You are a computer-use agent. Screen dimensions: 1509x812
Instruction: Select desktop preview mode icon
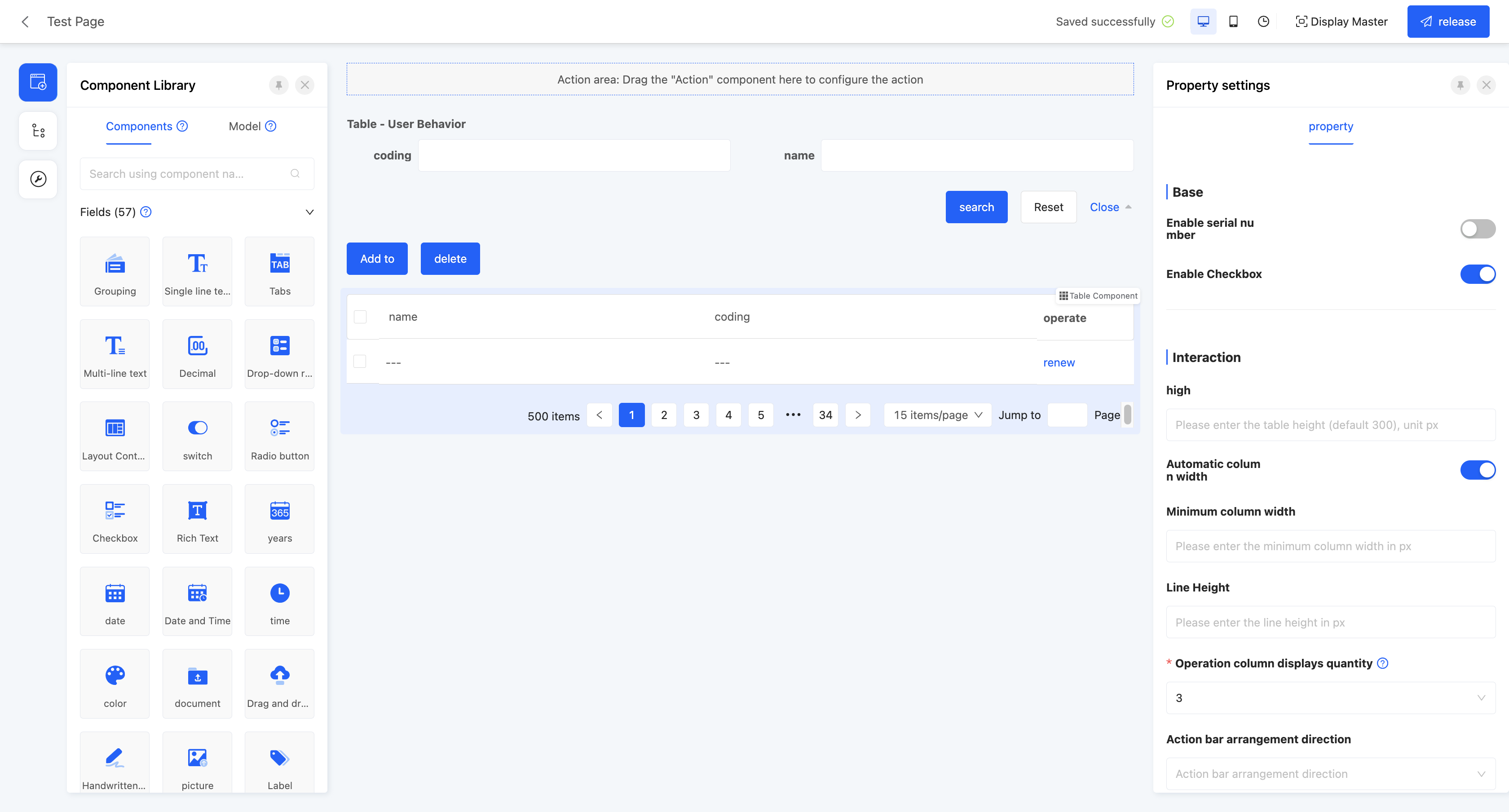pyautogui.click(x=1203, y=22)
